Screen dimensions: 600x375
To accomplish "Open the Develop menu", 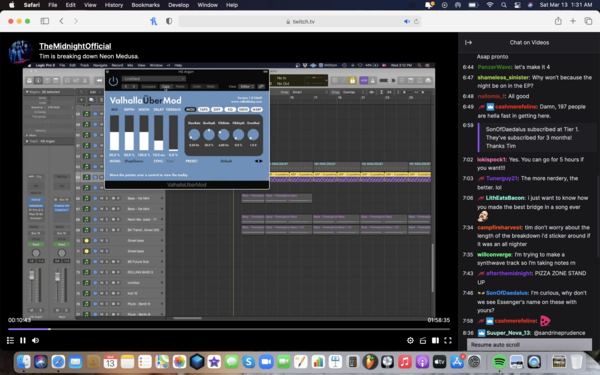I will 178,5.
